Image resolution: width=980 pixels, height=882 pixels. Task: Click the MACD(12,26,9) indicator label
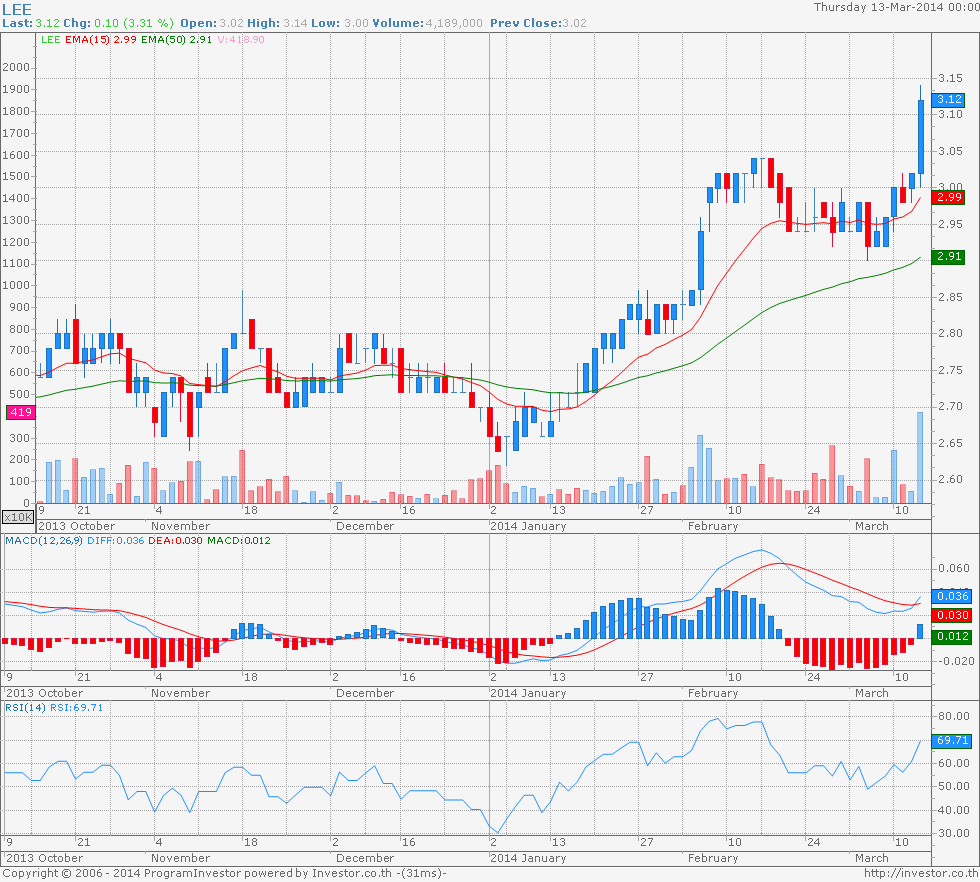[x=43, y=540]
